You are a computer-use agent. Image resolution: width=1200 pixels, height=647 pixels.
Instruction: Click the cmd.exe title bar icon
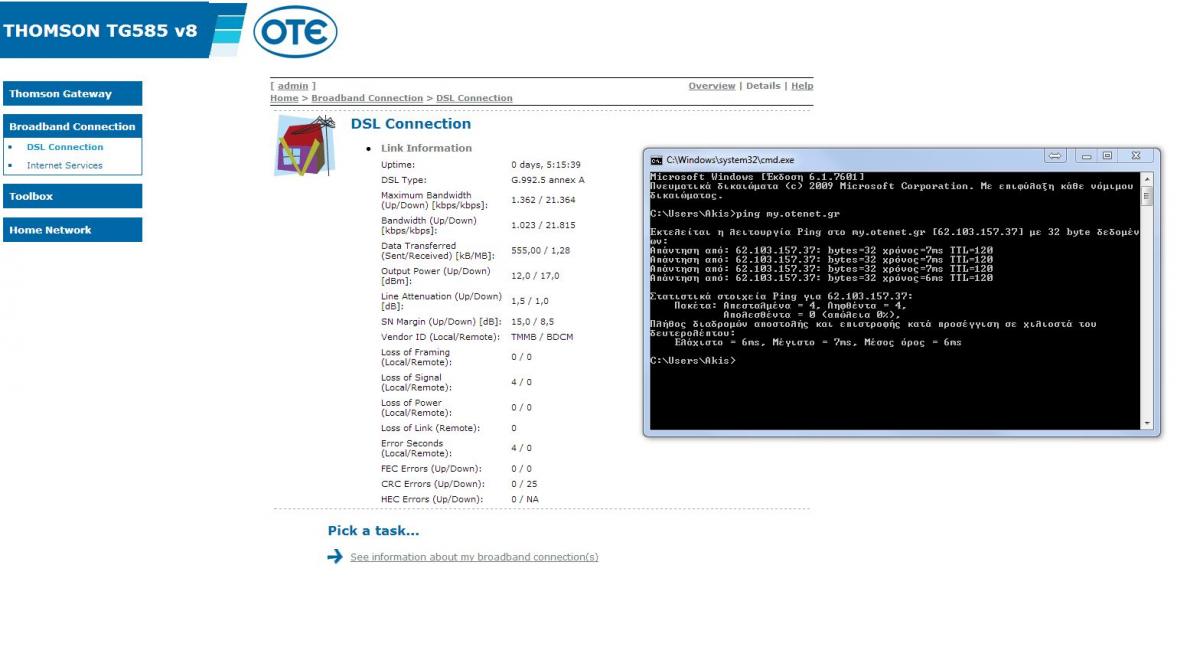[656, 159]
